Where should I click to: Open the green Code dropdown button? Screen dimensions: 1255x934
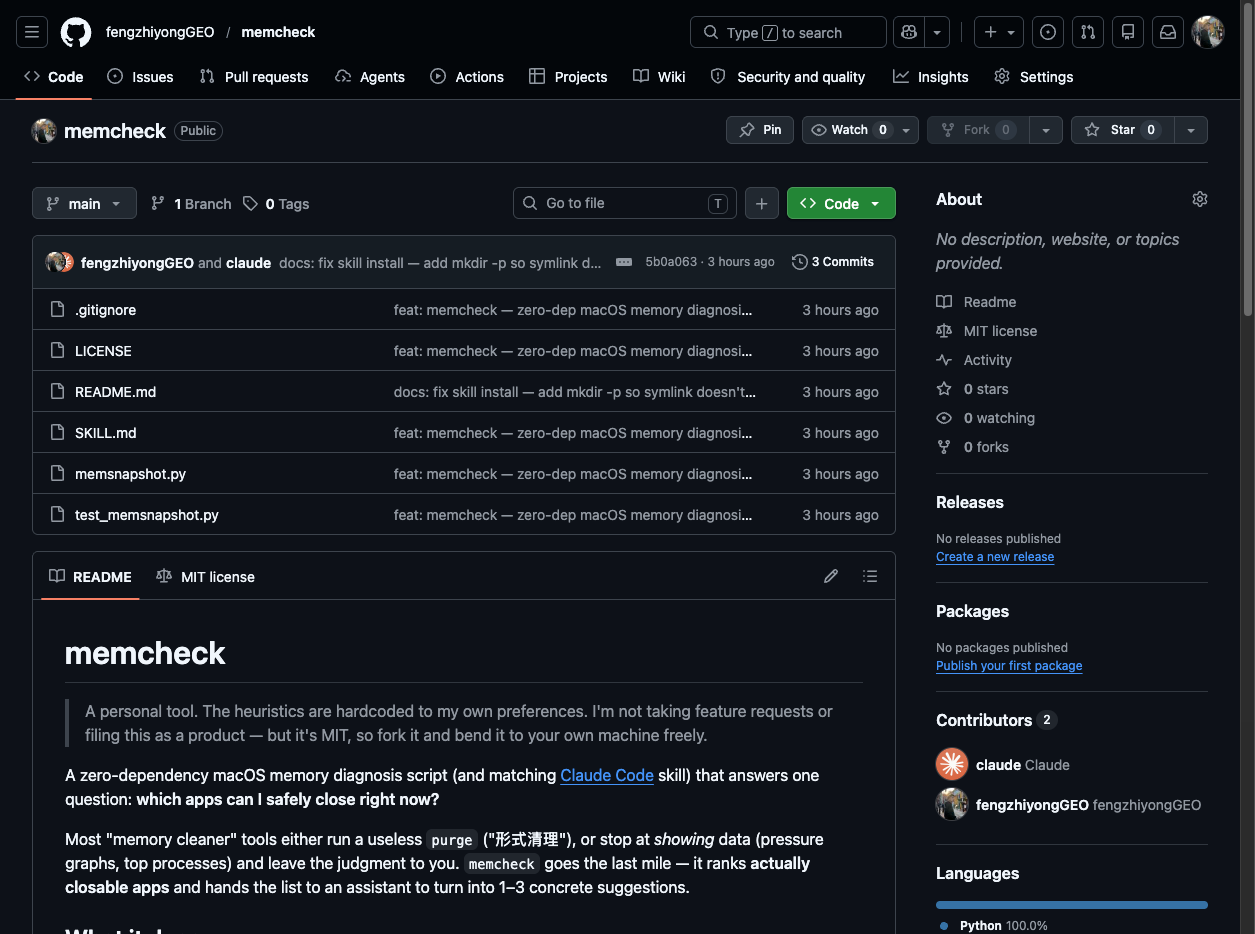pyautogui.click(x=841, y=203)
